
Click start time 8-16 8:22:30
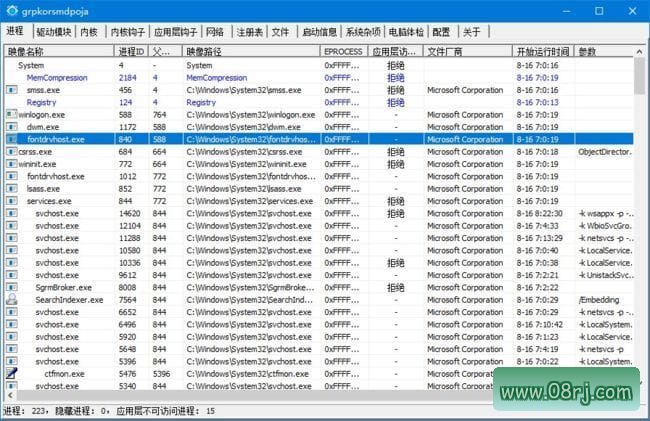539,213
